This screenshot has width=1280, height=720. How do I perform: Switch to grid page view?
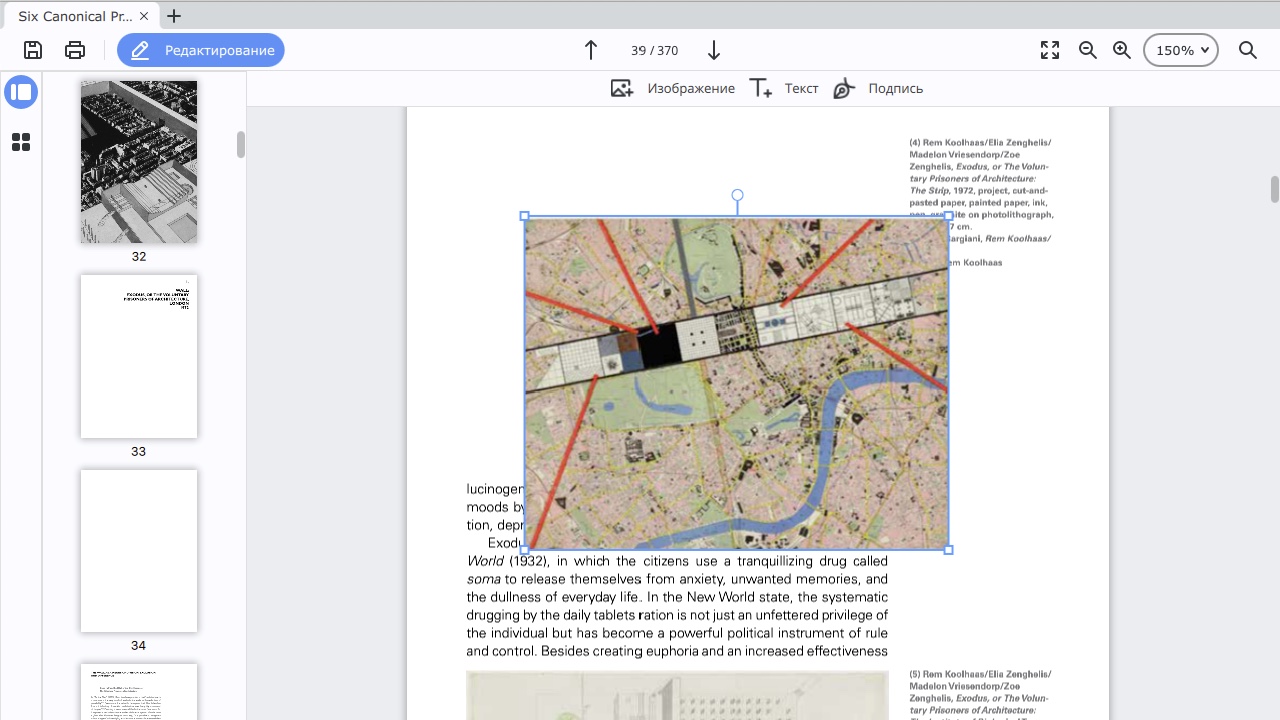click(21, 142)
